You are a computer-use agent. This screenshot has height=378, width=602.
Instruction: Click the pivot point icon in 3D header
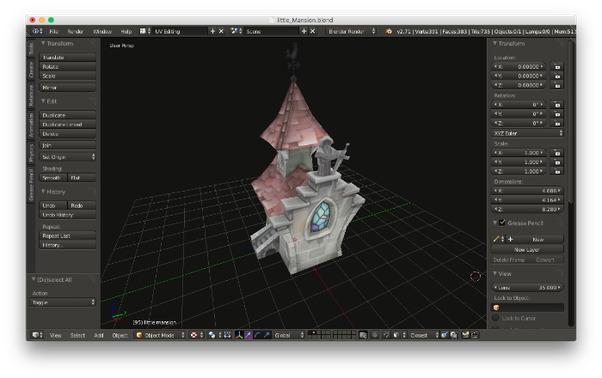(x=212, y=335)
